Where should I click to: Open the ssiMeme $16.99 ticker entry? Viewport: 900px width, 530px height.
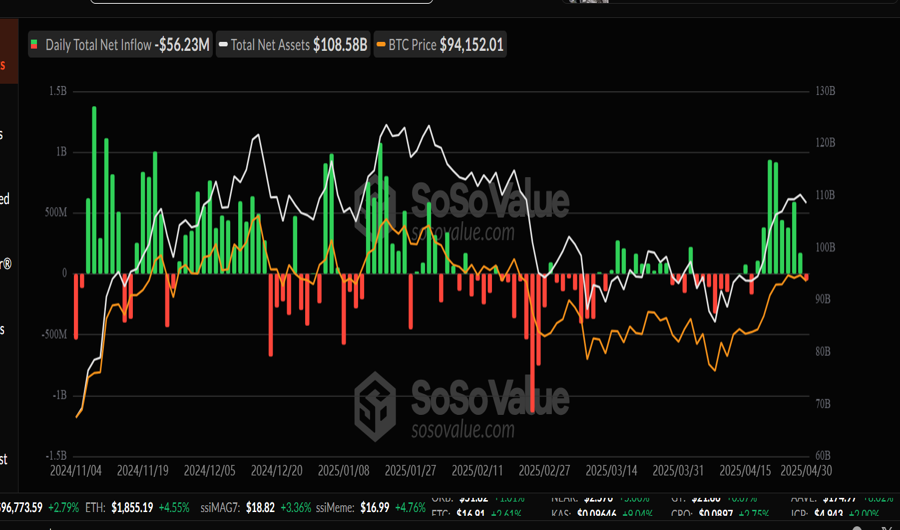[x=373, y=508]
